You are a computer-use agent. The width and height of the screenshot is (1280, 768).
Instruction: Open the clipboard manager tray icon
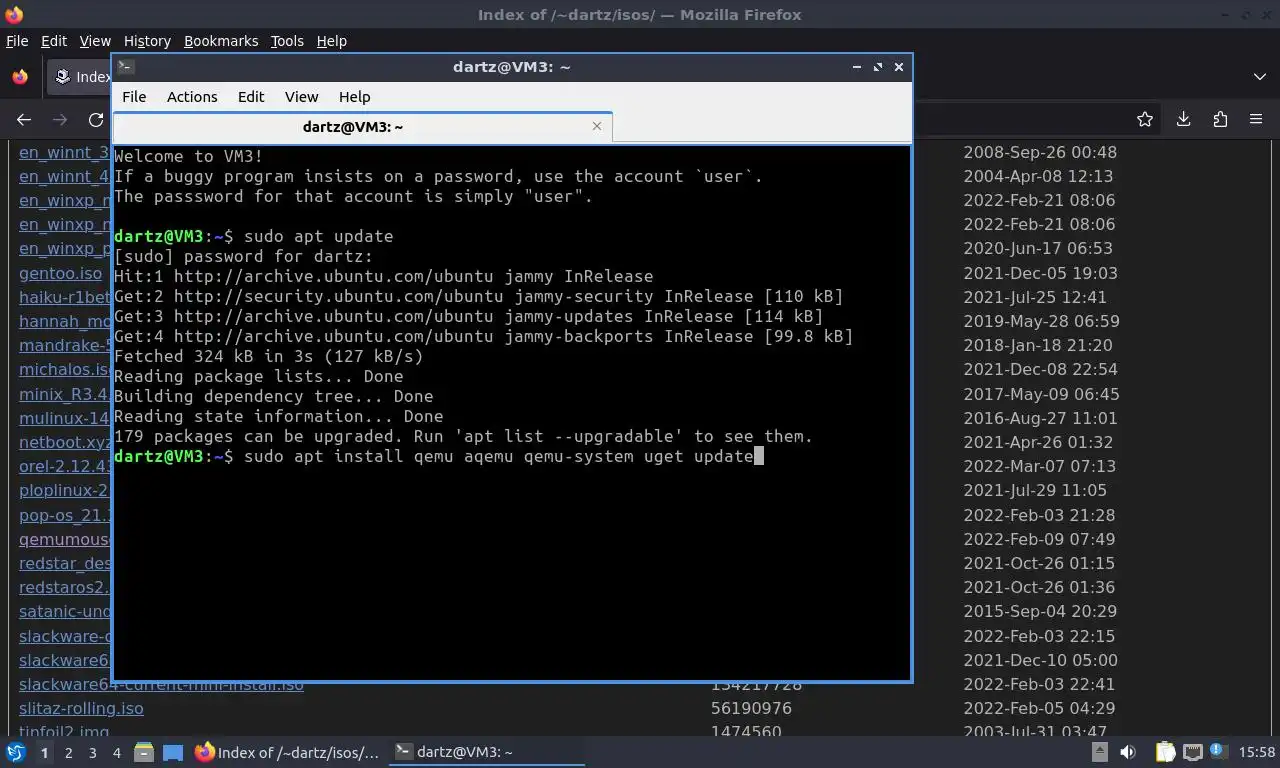click(1165, 752)
